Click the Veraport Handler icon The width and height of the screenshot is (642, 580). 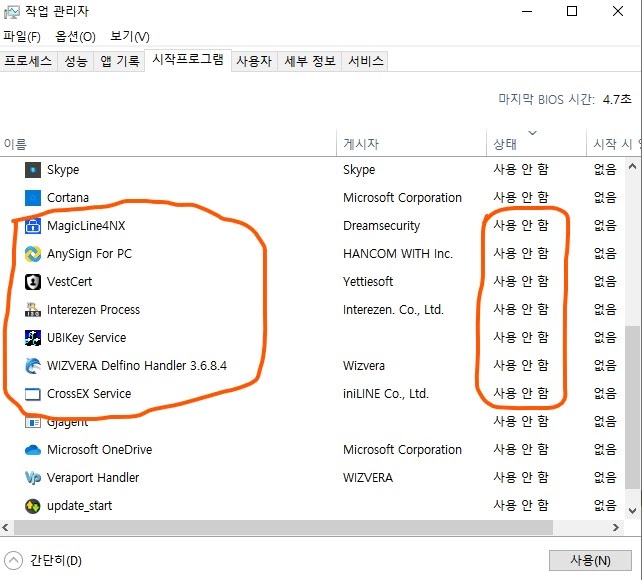pos(33,478)
